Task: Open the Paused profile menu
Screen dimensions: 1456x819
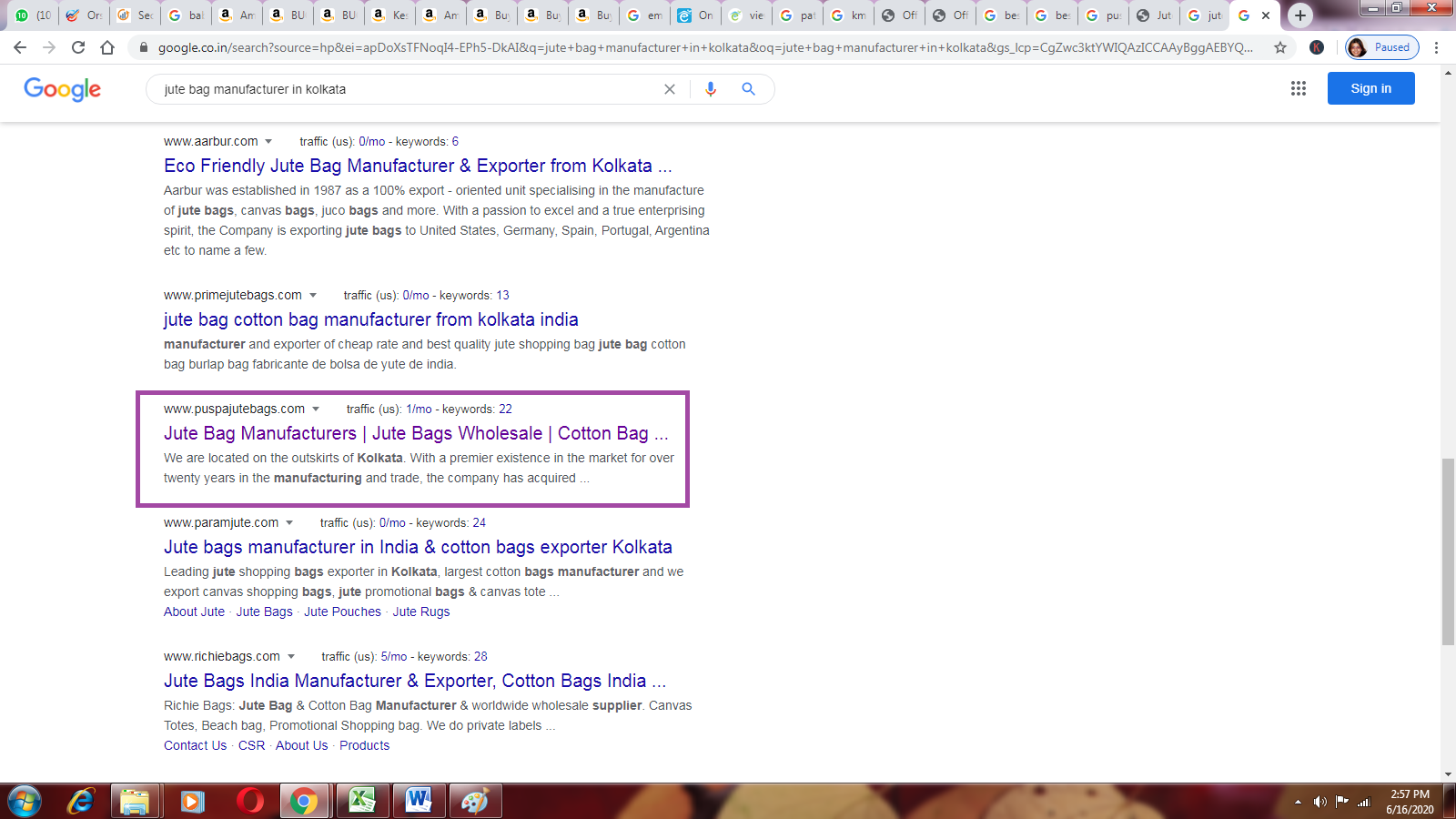Action: point(1381,47)
